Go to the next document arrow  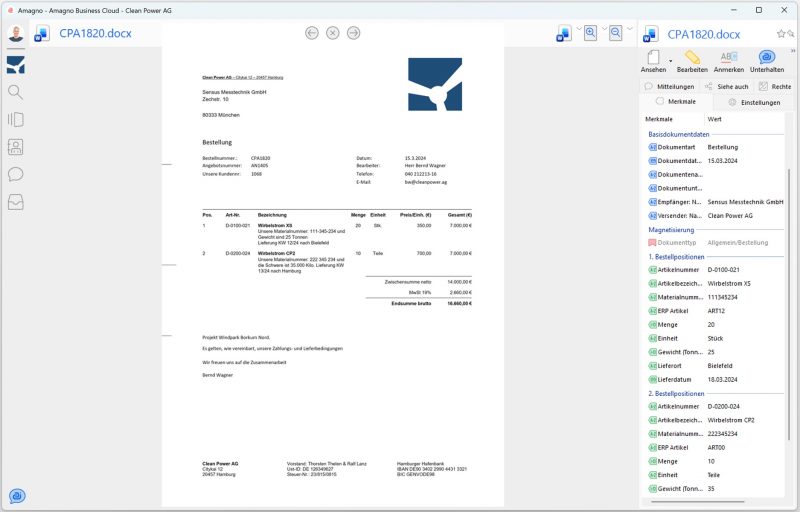click(x=354, y=33)
